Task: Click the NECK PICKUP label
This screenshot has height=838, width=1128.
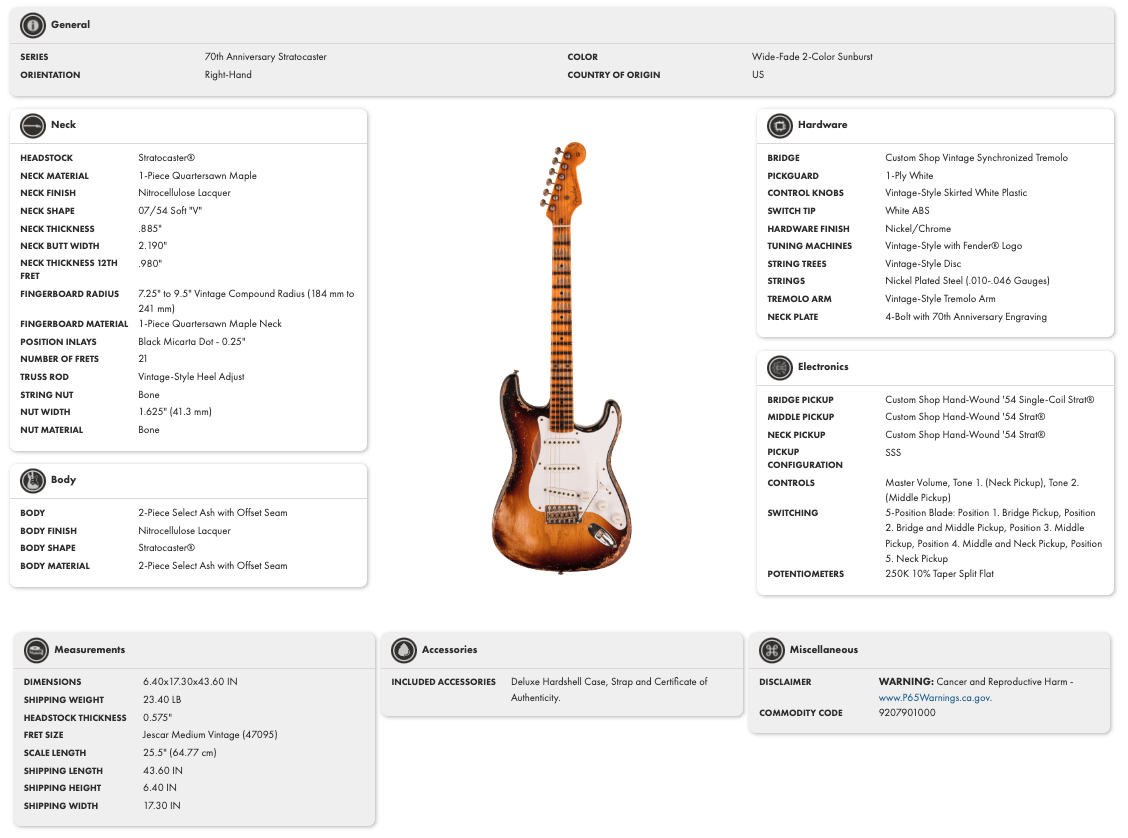Action: tap(796, 435)
